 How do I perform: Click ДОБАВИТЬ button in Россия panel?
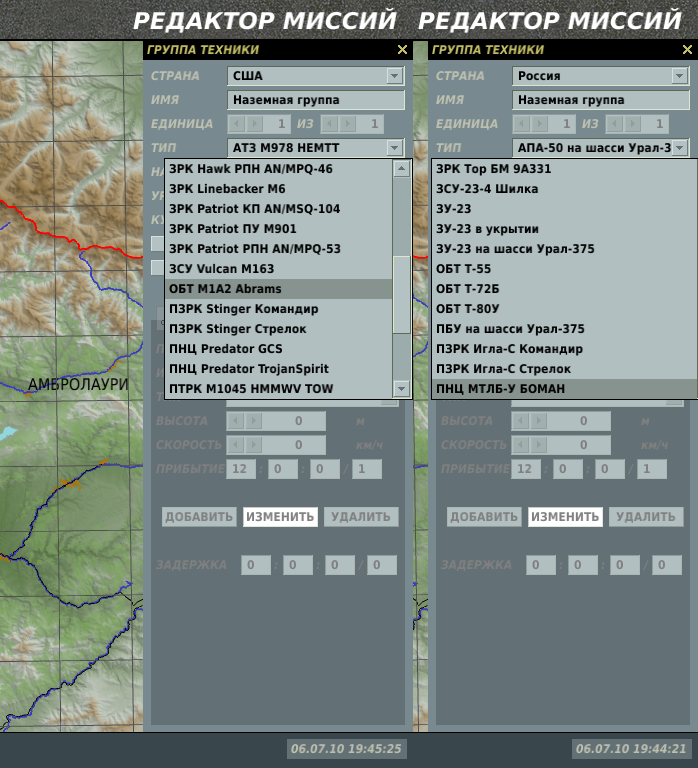pos(484,517)
